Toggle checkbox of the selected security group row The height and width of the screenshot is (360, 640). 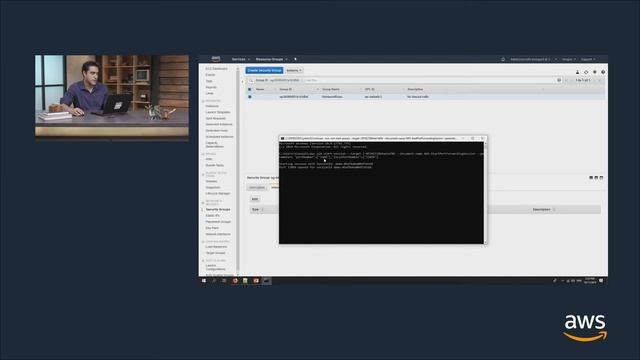pos(250,97)
